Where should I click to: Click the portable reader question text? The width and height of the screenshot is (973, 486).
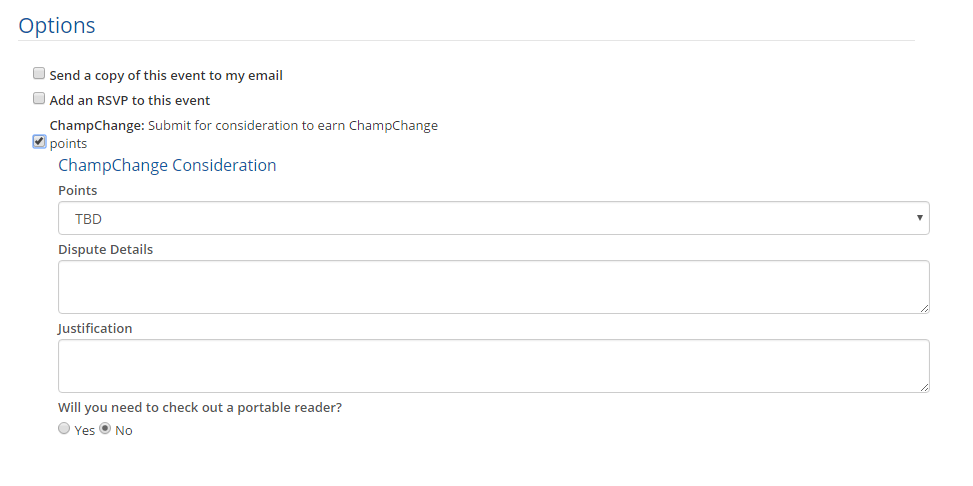click(207, 407)
